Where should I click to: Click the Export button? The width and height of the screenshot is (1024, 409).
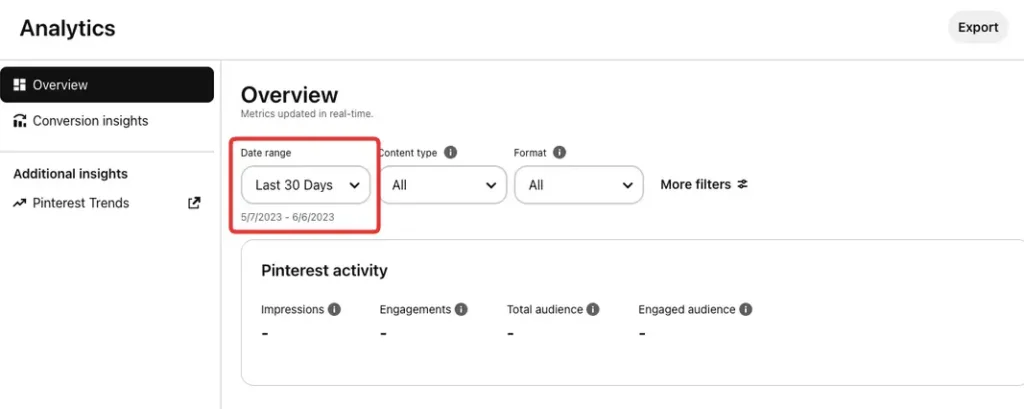click(978, 27)
